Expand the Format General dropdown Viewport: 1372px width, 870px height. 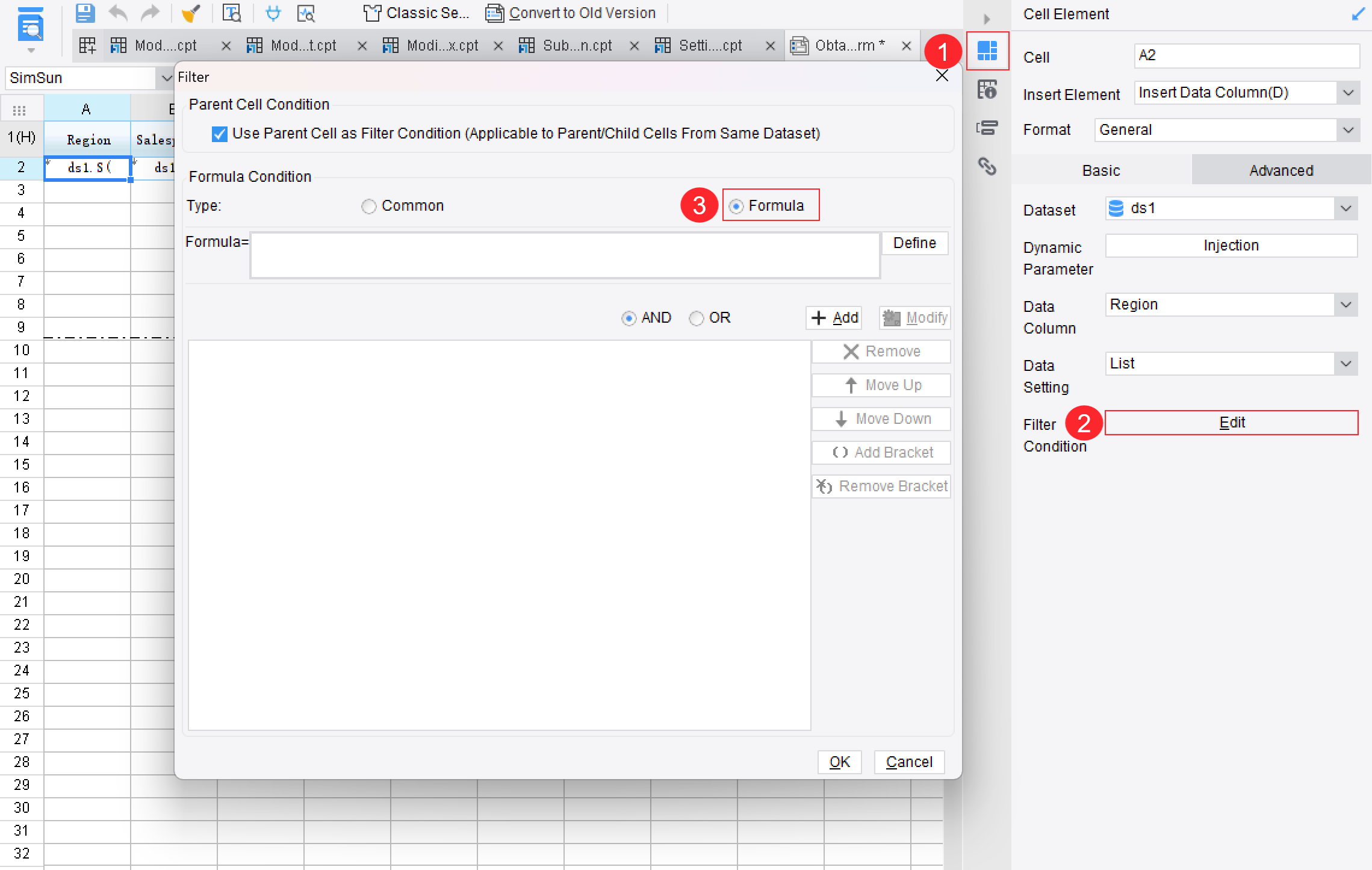click(x=1347, y=130)
